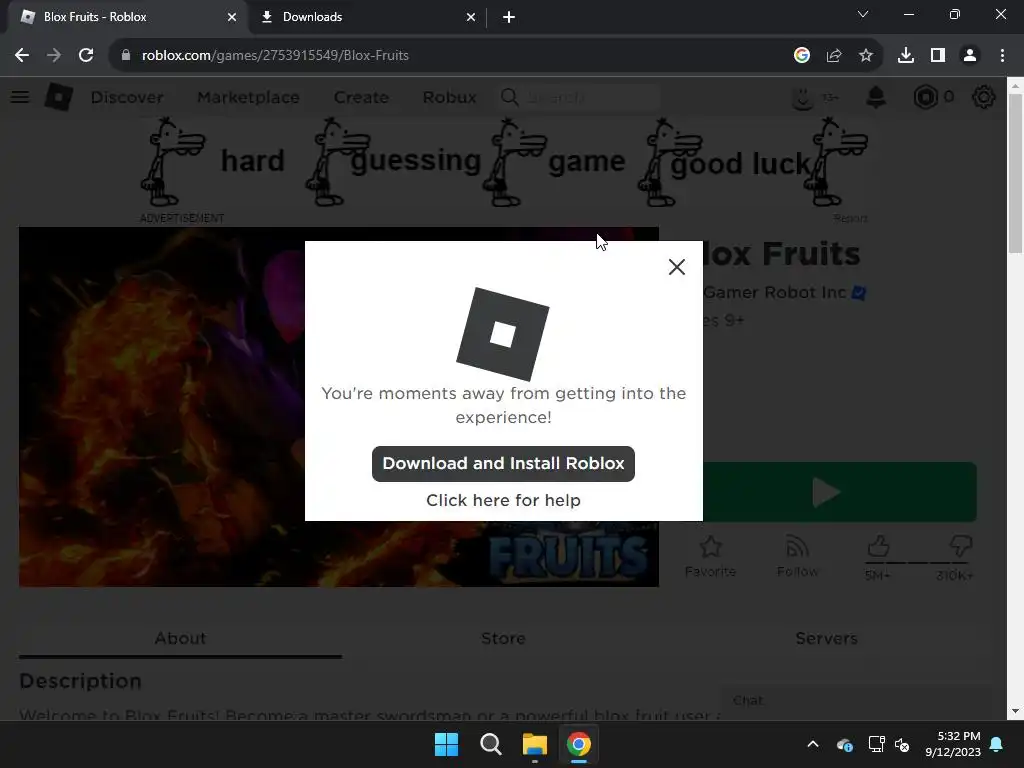The image size is (1024, 768).
Task: Open Gamer Robot Inc creator link
Action: click(x=775, y=293)
